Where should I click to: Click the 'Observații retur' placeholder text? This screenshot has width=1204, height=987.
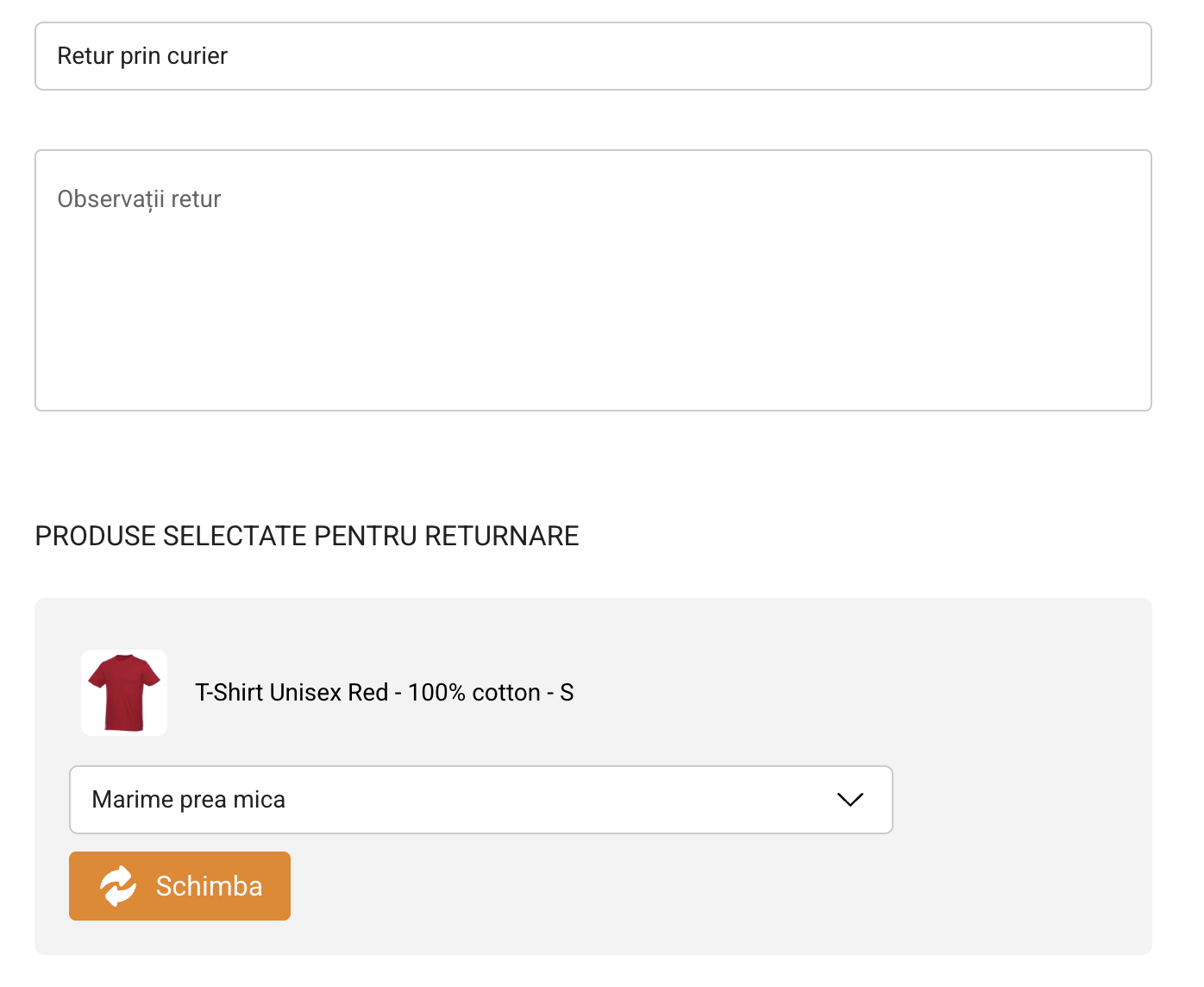tap(139, 199)
